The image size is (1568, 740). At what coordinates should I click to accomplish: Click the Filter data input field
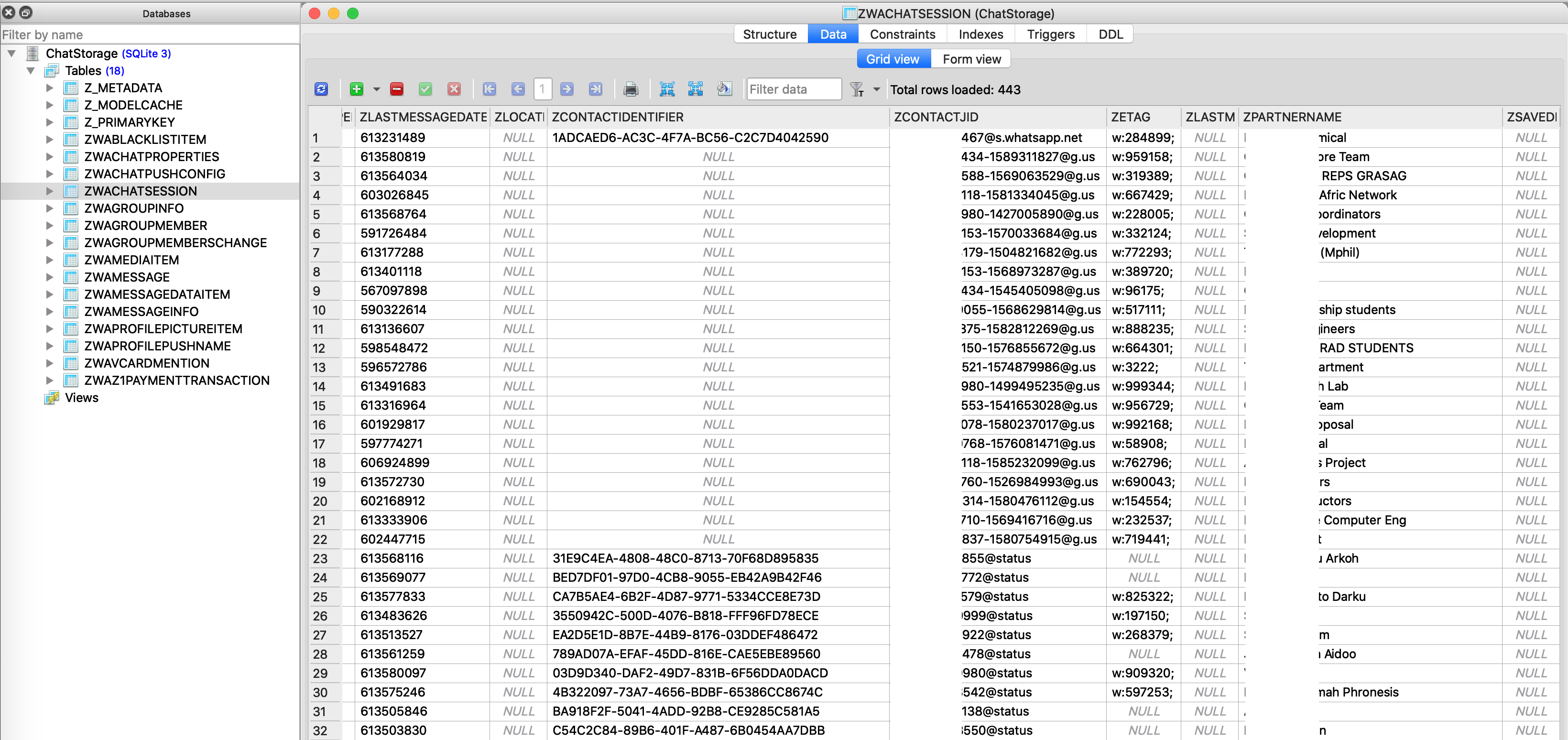click(x=793, y=90)
